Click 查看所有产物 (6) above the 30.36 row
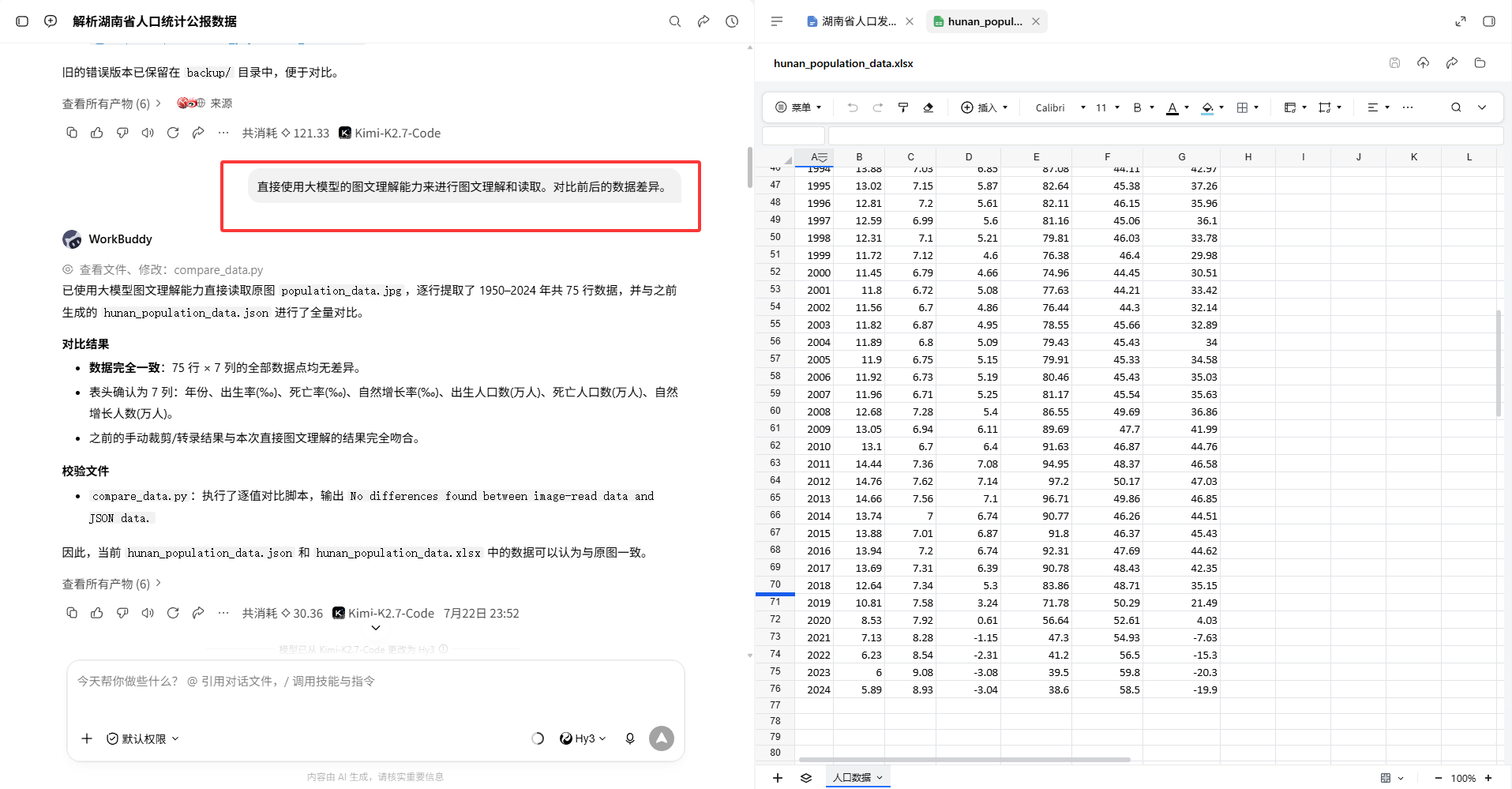 [x=111, y=584]
